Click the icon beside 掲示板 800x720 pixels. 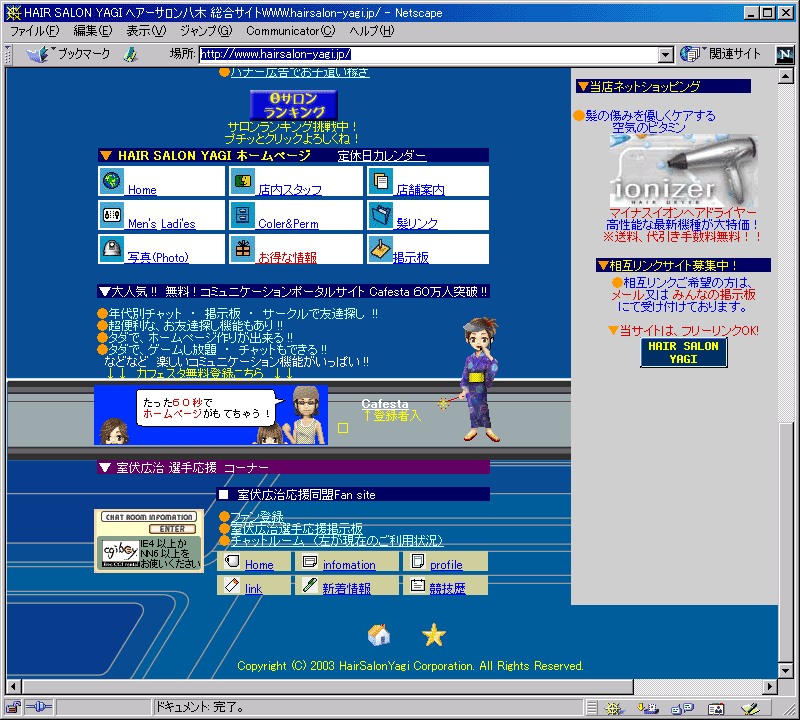click(x=381, y=249)
